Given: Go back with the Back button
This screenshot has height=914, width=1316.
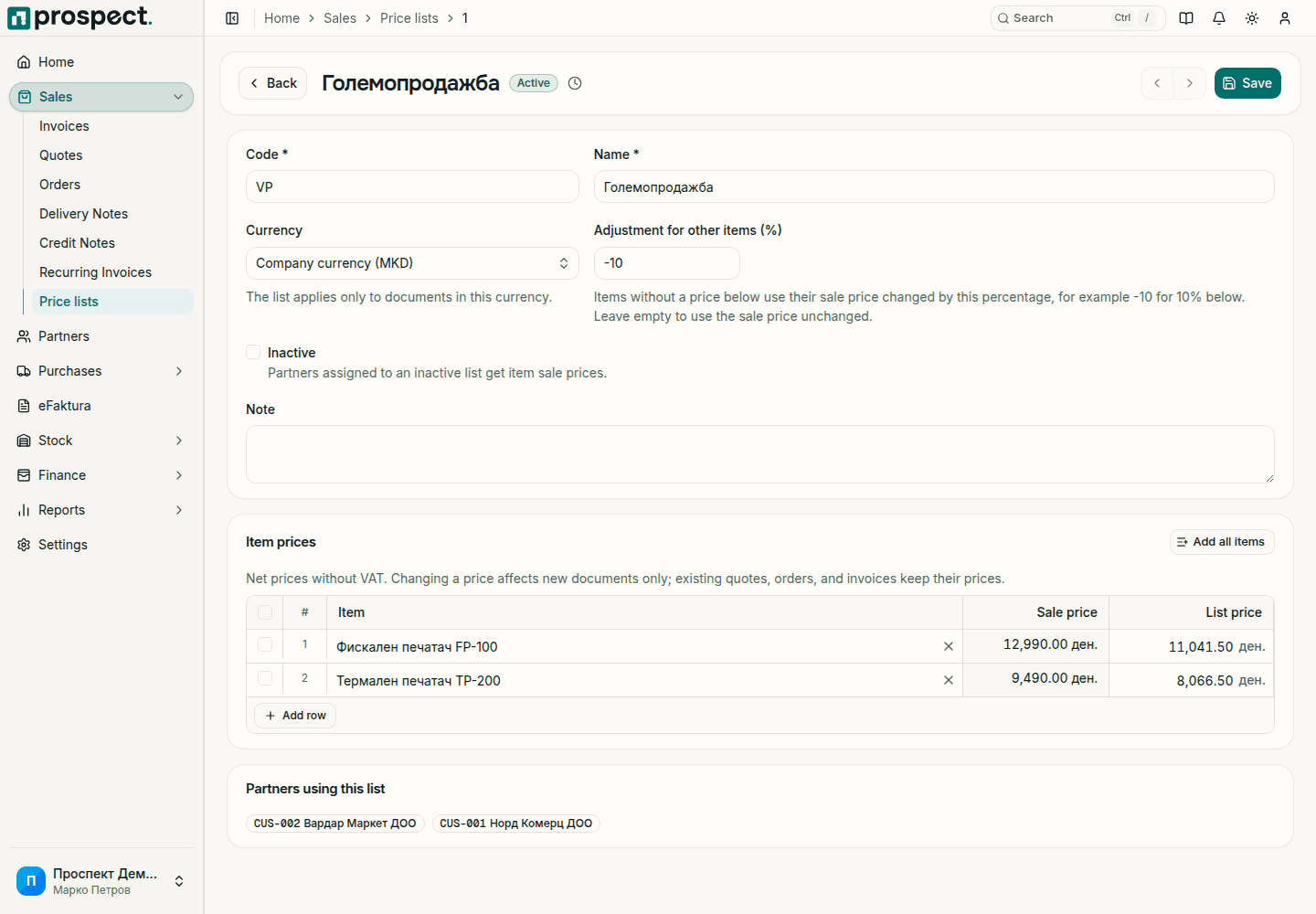Looking at the screenshot, I should (x=272, y=83).
